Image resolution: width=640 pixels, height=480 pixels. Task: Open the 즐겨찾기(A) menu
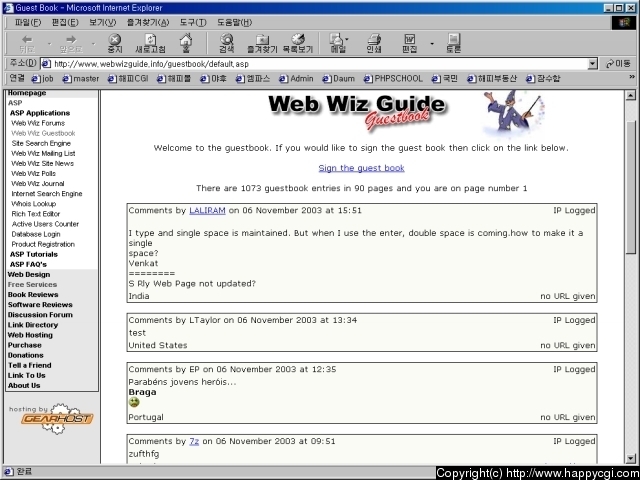[x=148, y=22]
